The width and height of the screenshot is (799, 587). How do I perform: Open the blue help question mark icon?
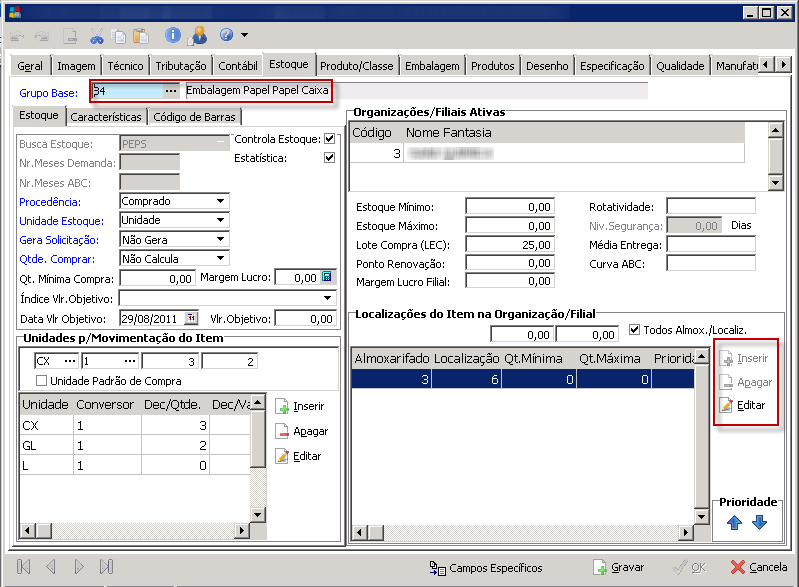(225, 36)
